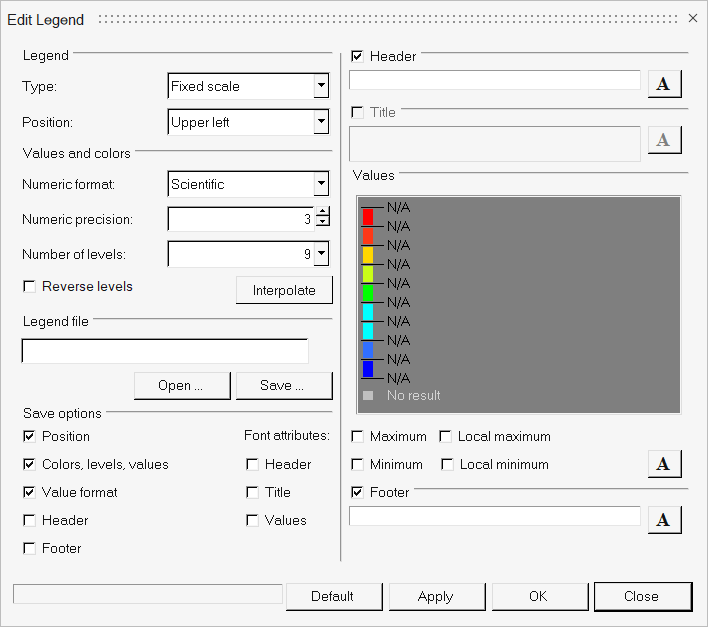Check the Local minimum option
Screen dimensions: 708x627
(x=448, y=465)
